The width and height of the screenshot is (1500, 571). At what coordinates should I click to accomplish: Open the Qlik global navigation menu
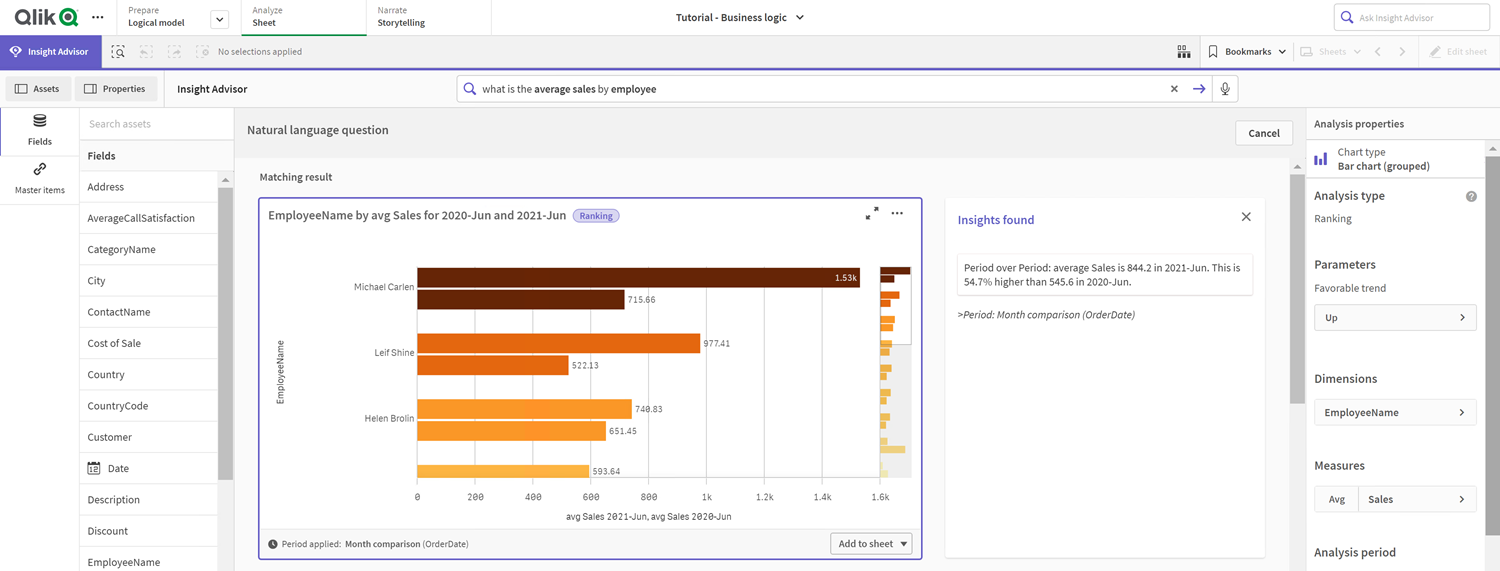pos(97,18)
